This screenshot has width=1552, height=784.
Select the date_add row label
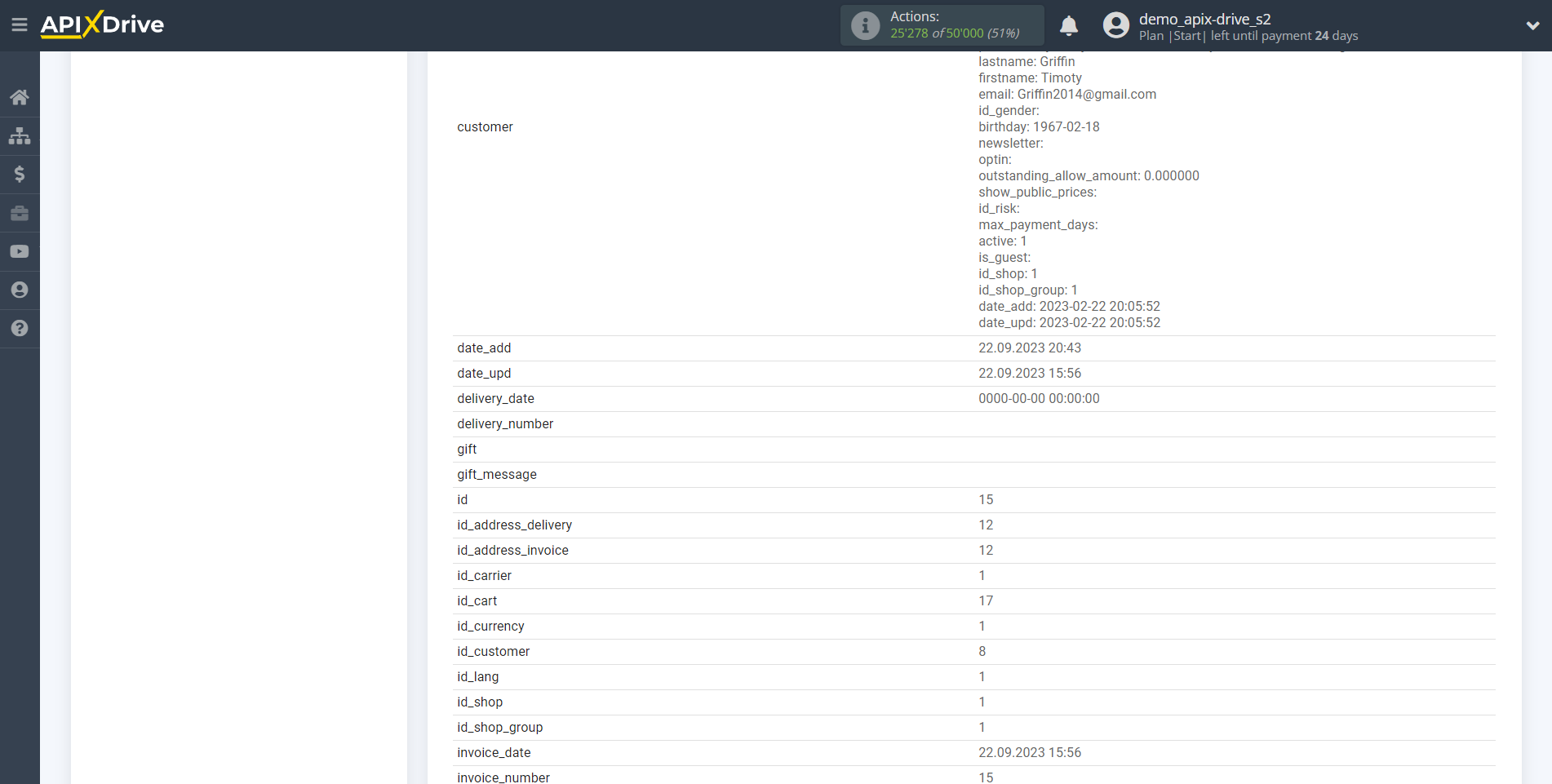pyautogui.click(x=484, y=348)
